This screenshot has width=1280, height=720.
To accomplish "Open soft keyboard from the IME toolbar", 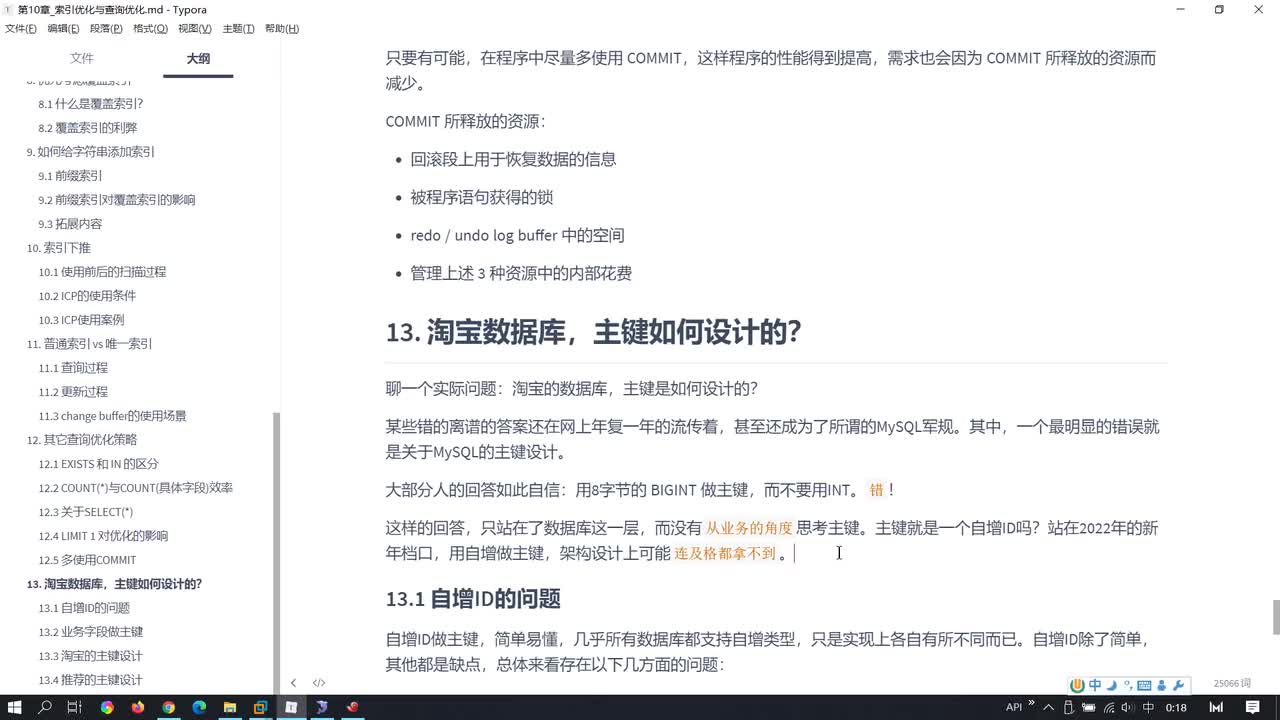I will pyautogui.click(x=1143, y=685).
